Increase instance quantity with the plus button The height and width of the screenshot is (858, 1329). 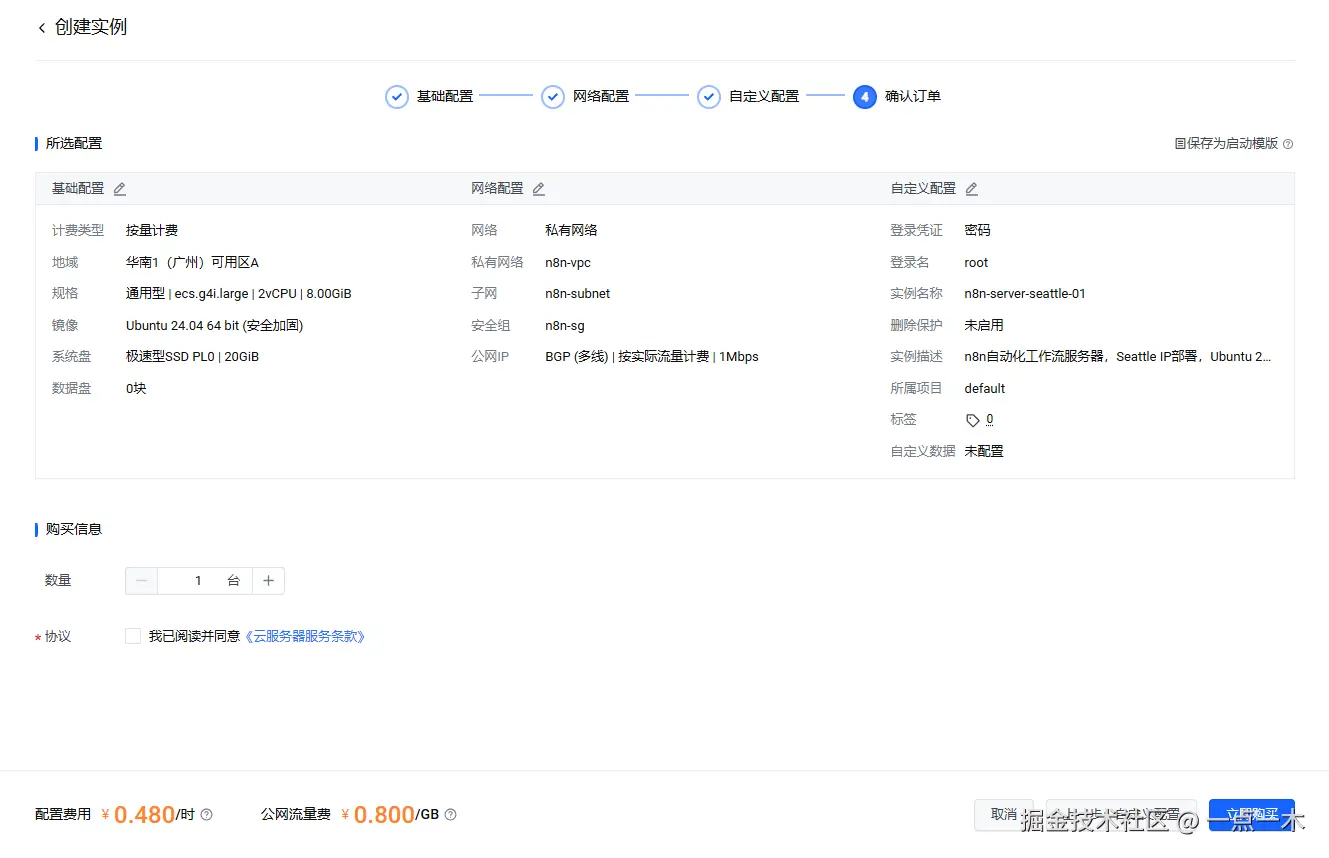click(268, 580)
